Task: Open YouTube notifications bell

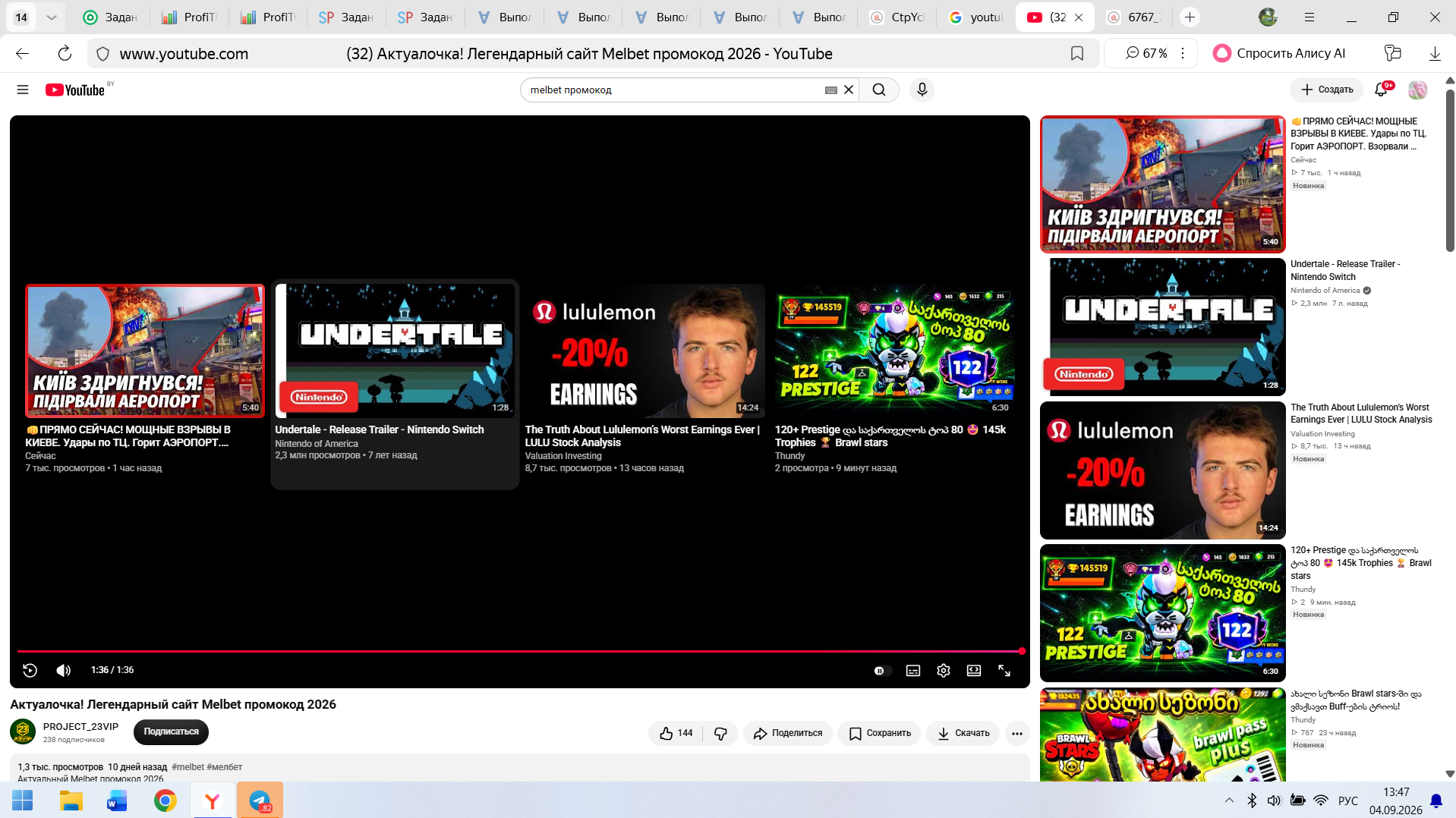Action: coord(1382,90)
